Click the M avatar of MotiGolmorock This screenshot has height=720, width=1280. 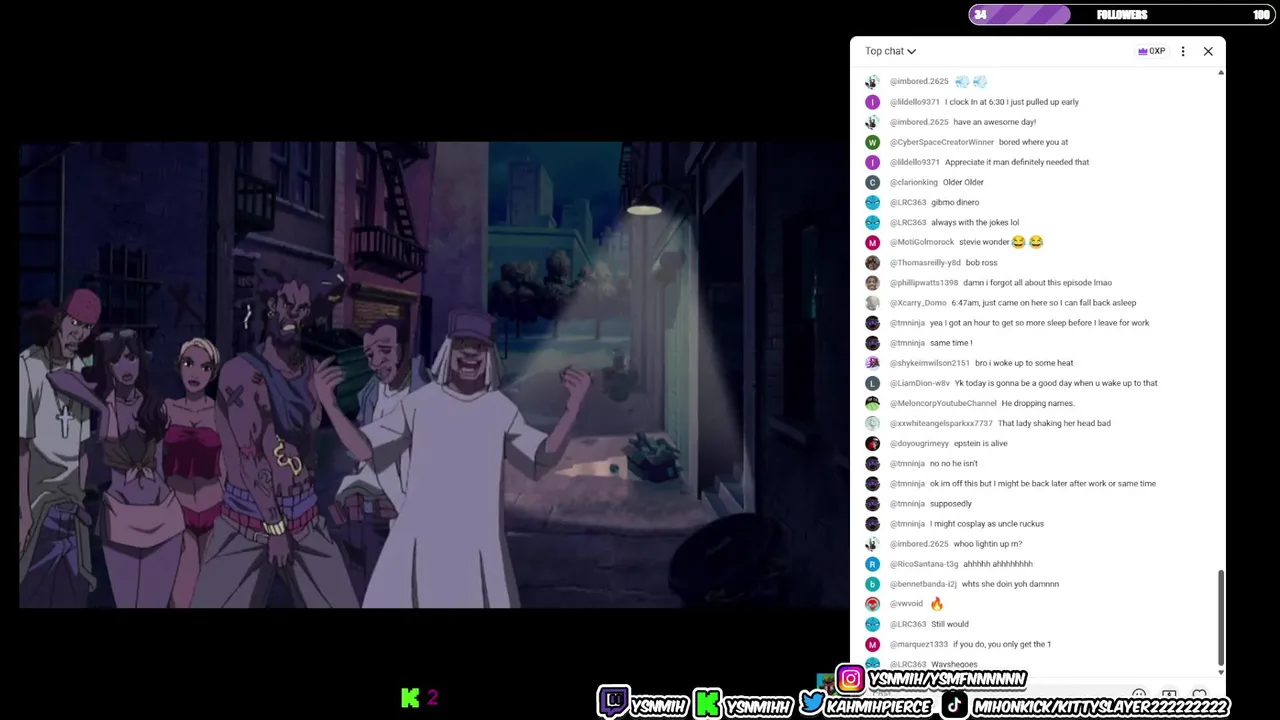click(x=872, y=242)
